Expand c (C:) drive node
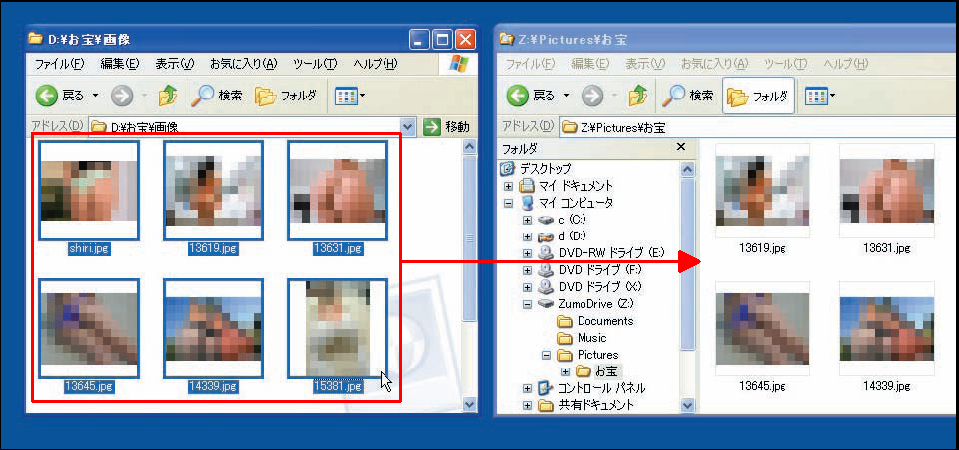959x450 pixels. [x=528, y=219]
